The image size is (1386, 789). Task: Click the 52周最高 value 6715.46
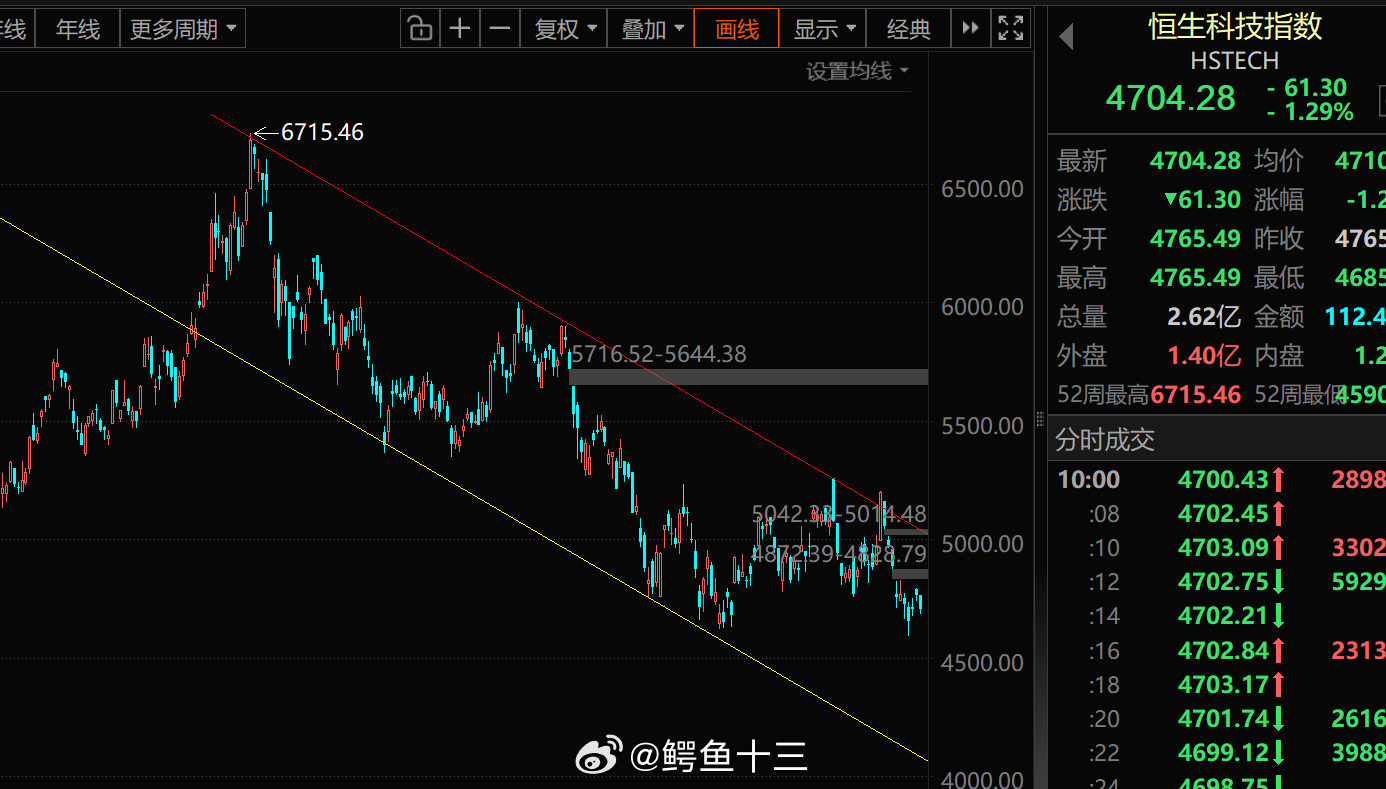tap(1196, 395)
